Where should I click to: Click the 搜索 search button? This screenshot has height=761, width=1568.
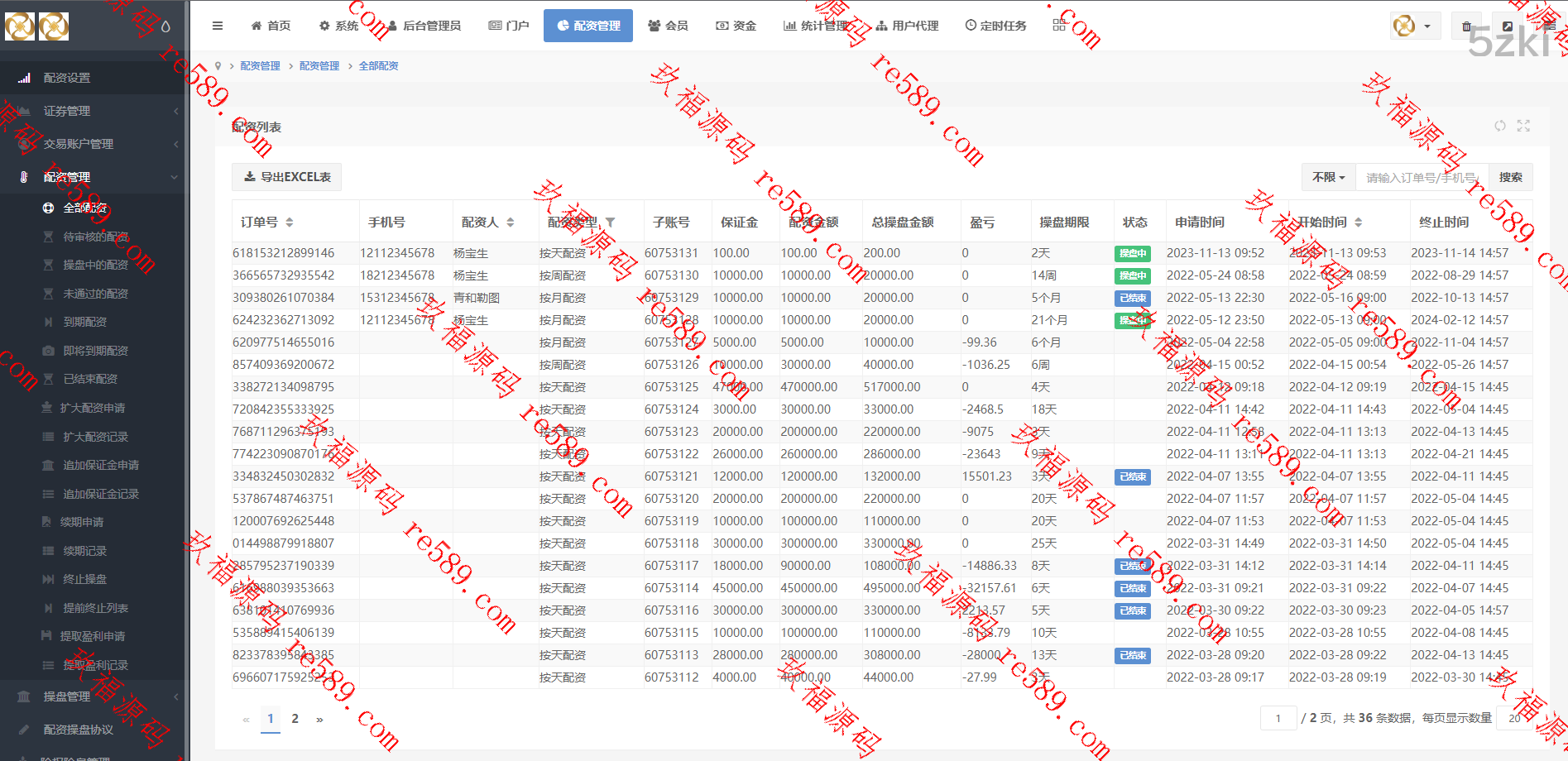(x=1510, y=177)
